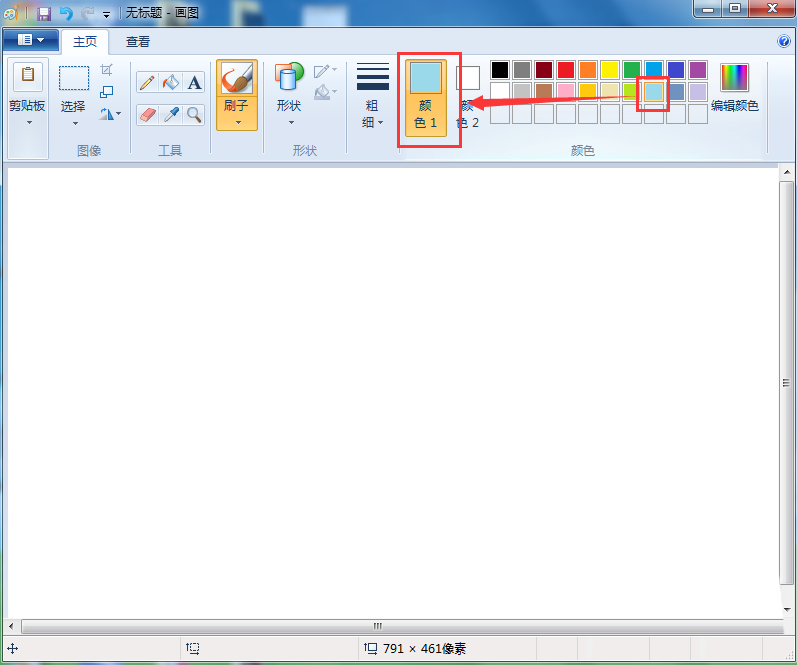Screen dimensions: 797x665
Task: Minimize the Paint window
Action: click(708, 8)
